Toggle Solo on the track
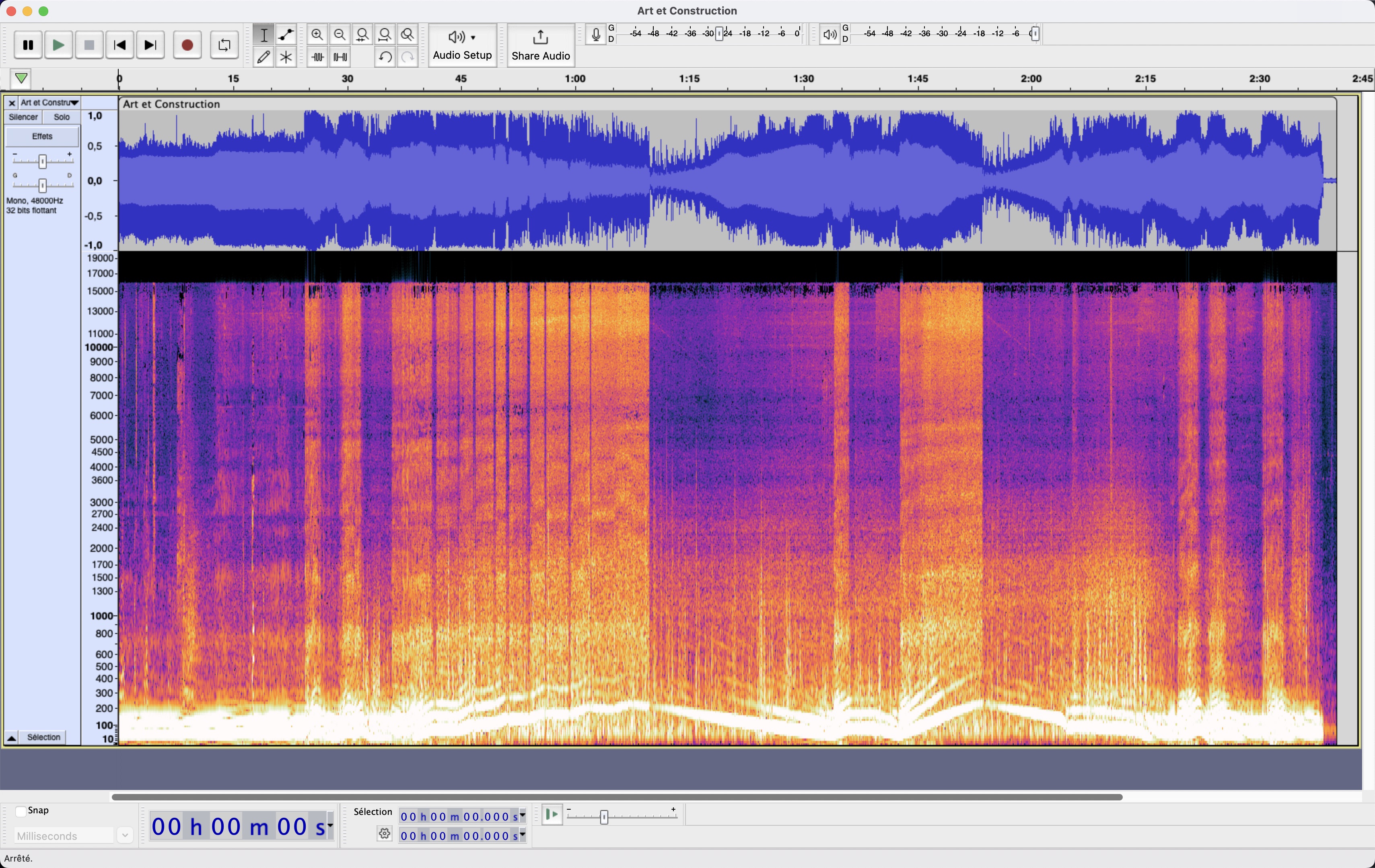This screenshot has height=868, width=1375. click(x=62, y=117)
